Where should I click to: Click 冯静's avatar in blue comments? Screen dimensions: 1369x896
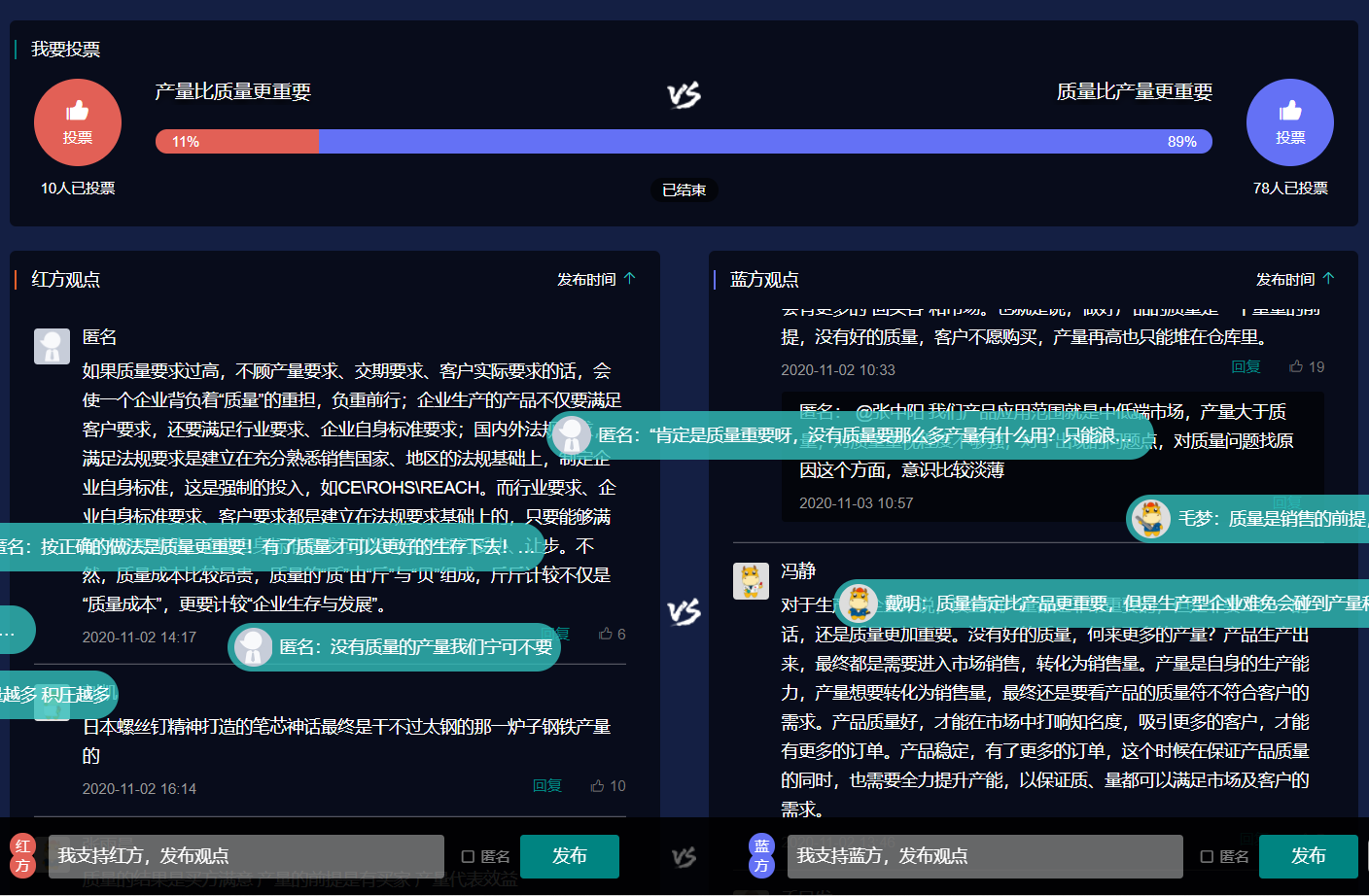(751, 581)
